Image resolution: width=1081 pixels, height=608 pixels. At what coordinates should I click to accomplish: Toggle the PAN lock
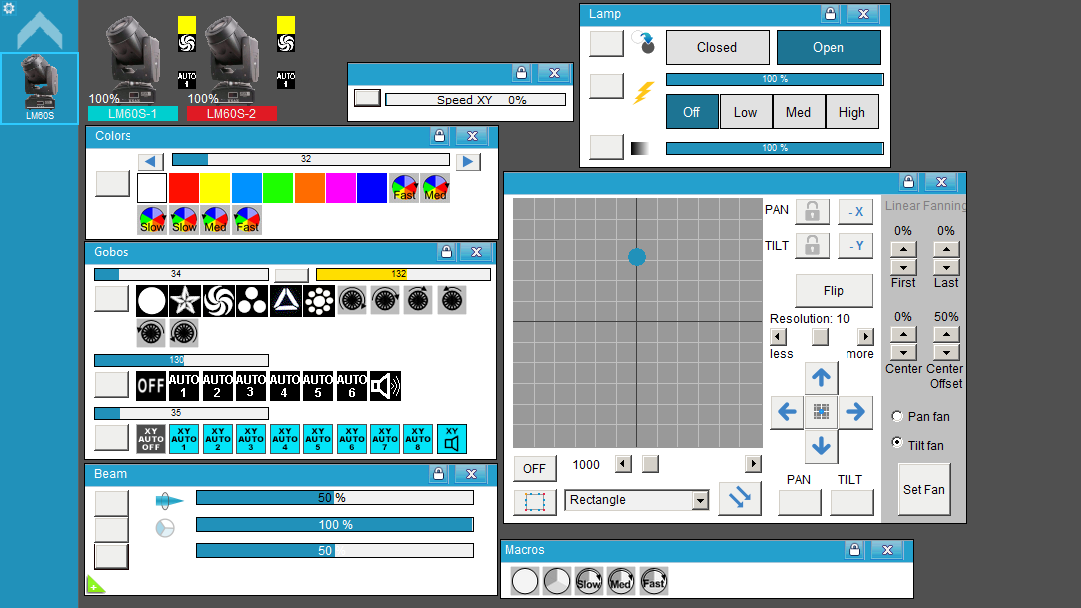[812, 212]
